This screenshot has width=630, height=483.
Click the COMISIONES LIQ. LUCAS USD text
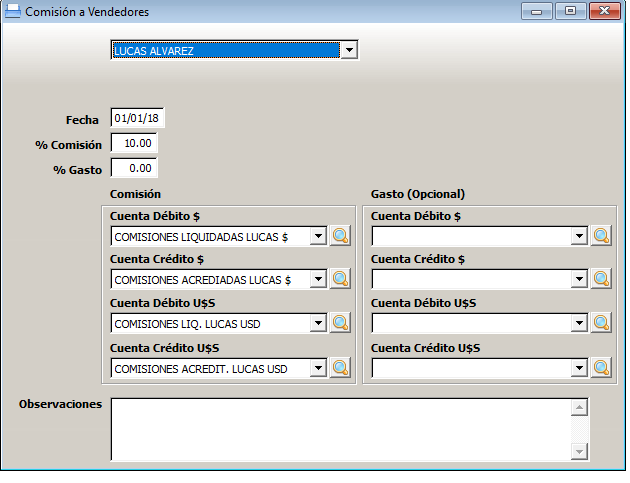point(188,324)
